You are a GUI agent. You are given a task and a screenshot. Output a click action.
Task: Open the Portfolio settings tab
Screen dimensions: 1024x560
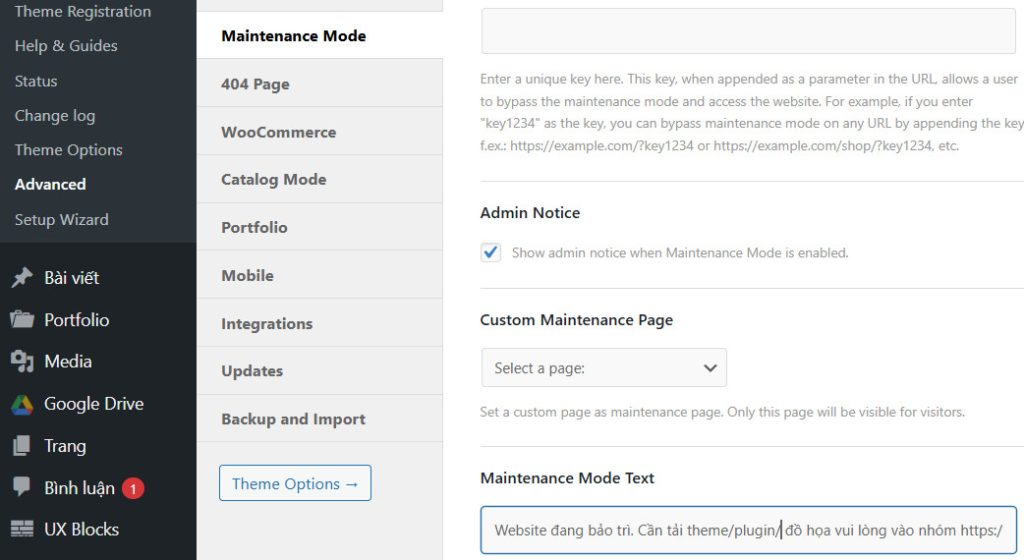[x=319, y=227]
